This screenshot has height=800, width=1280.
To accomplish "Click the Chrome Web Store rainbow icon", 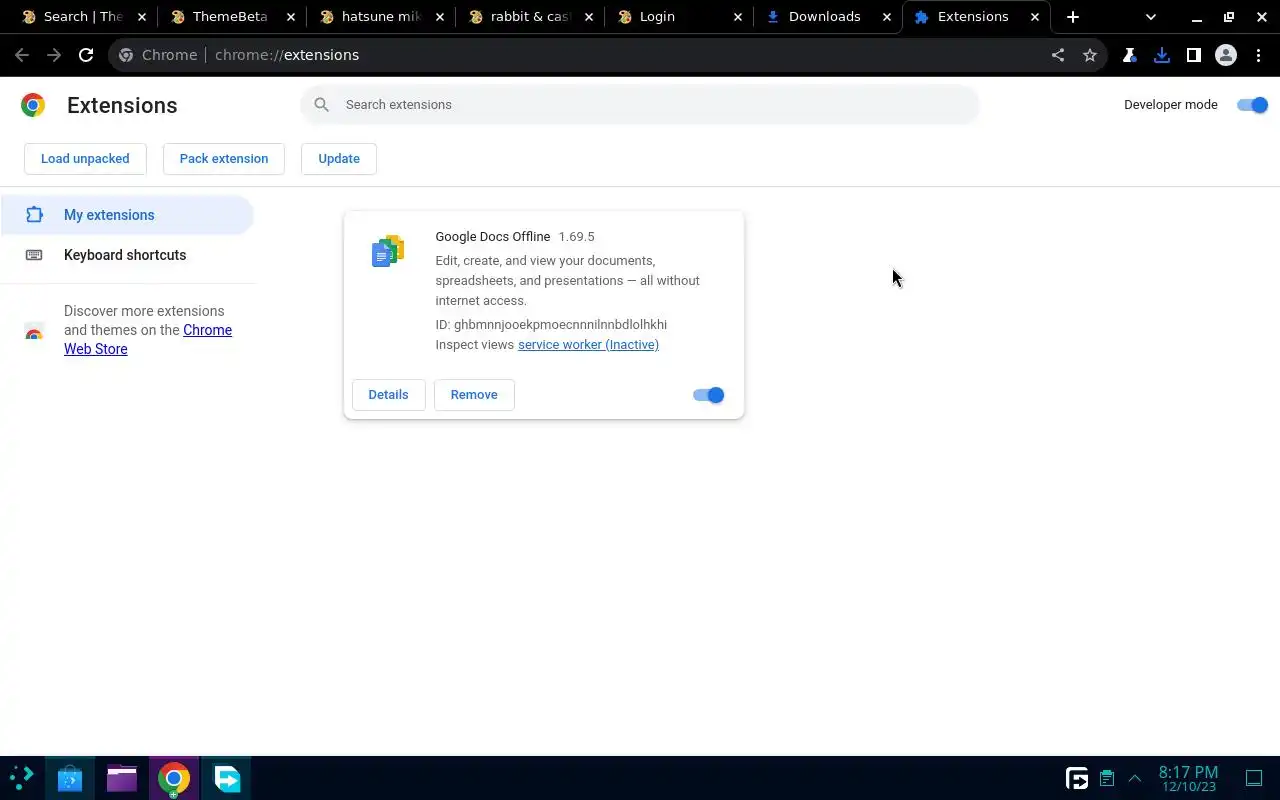I will tap(34, 331).
